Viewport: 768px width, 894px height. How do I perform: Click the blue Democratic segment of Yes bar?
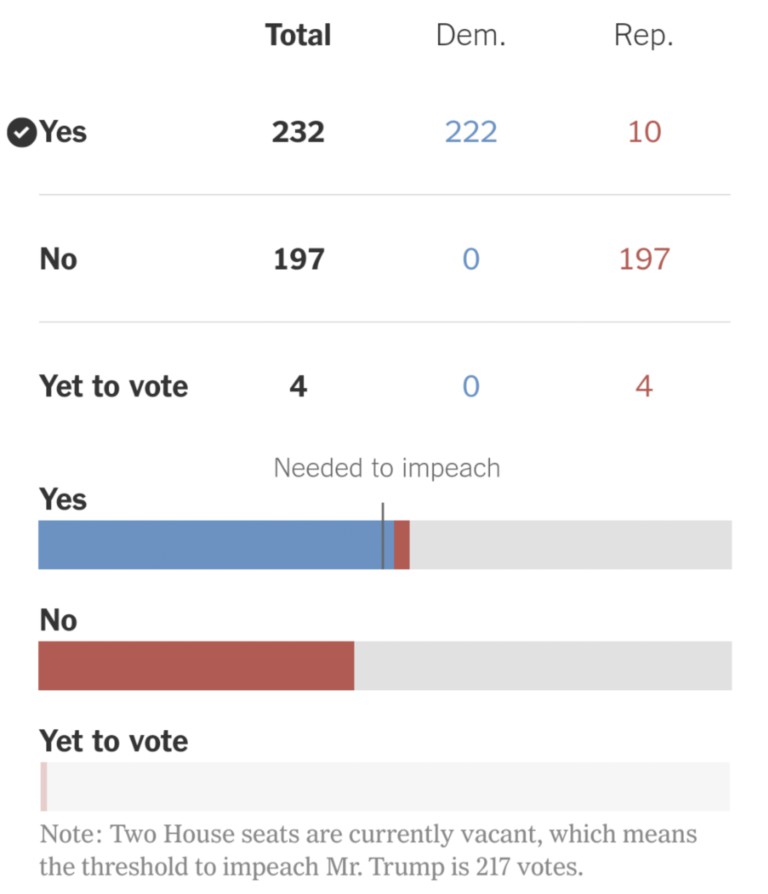click(x=210, y=545)
